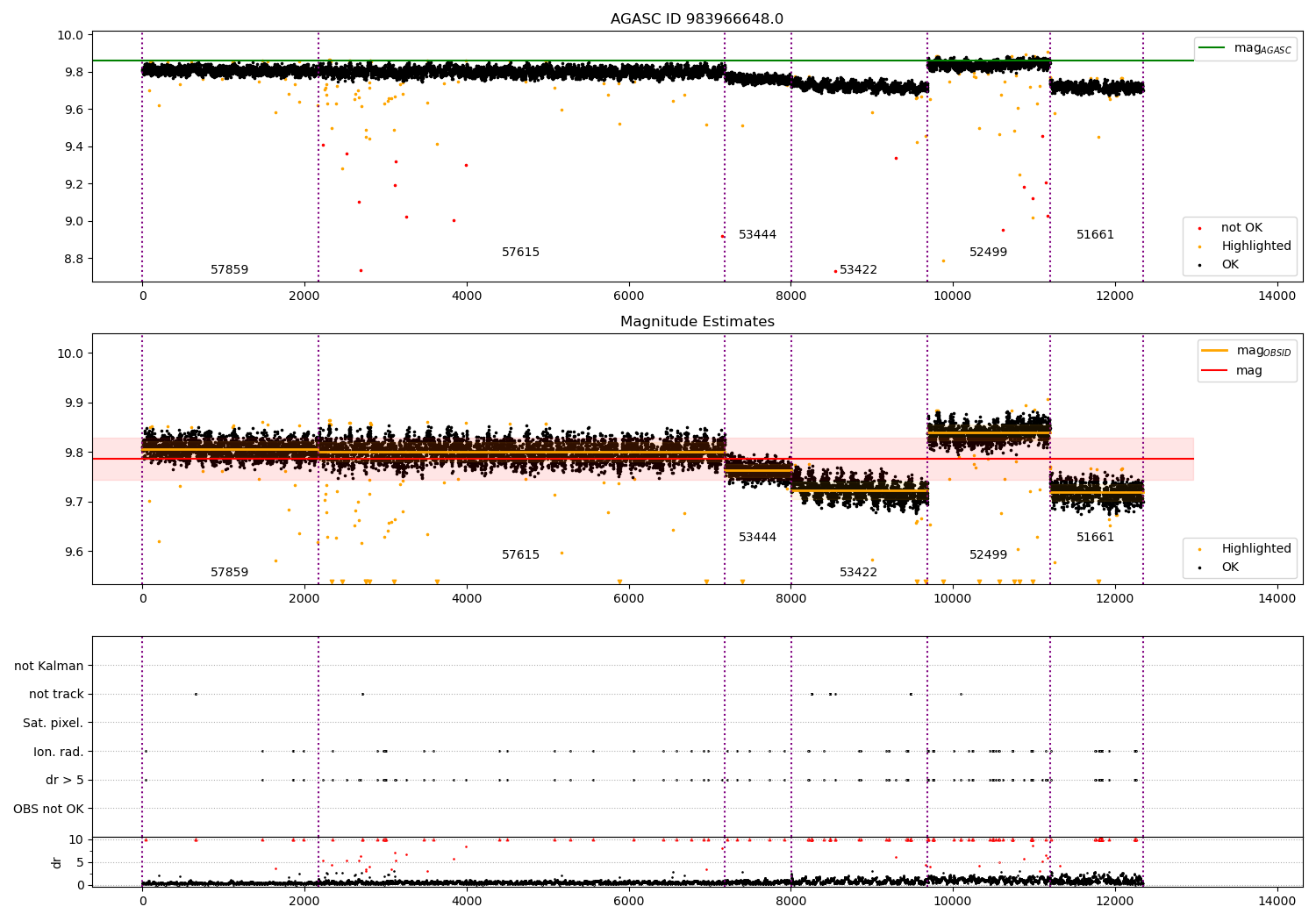Screen dimensions: 1316x921
Task: Select 'OK' legend entry in Magnitude Estimates plot
Action: coord(1230,568)
